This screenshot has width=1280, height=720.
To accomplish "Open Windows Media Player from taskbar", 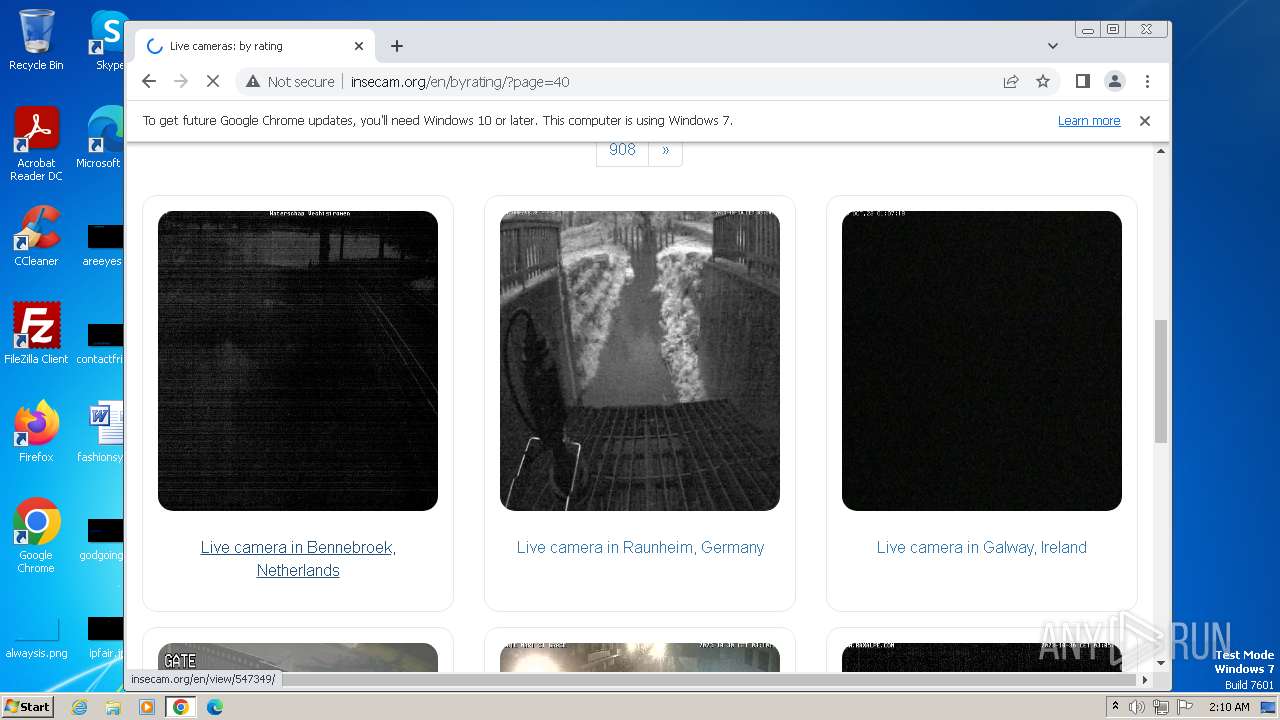I will (x=147, y=707).
